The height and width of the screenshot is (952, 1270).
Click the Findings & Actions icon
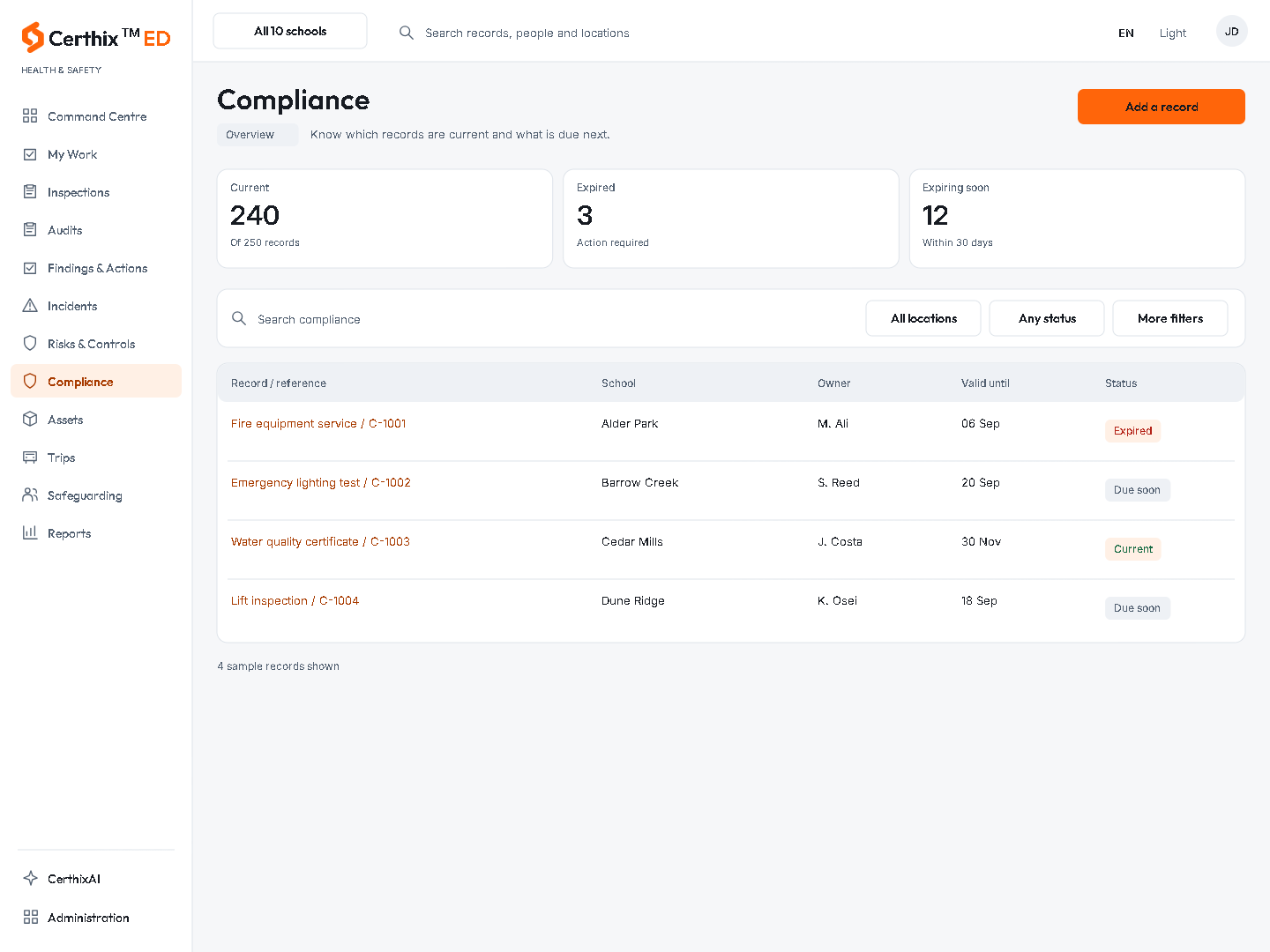pos(30,268)
